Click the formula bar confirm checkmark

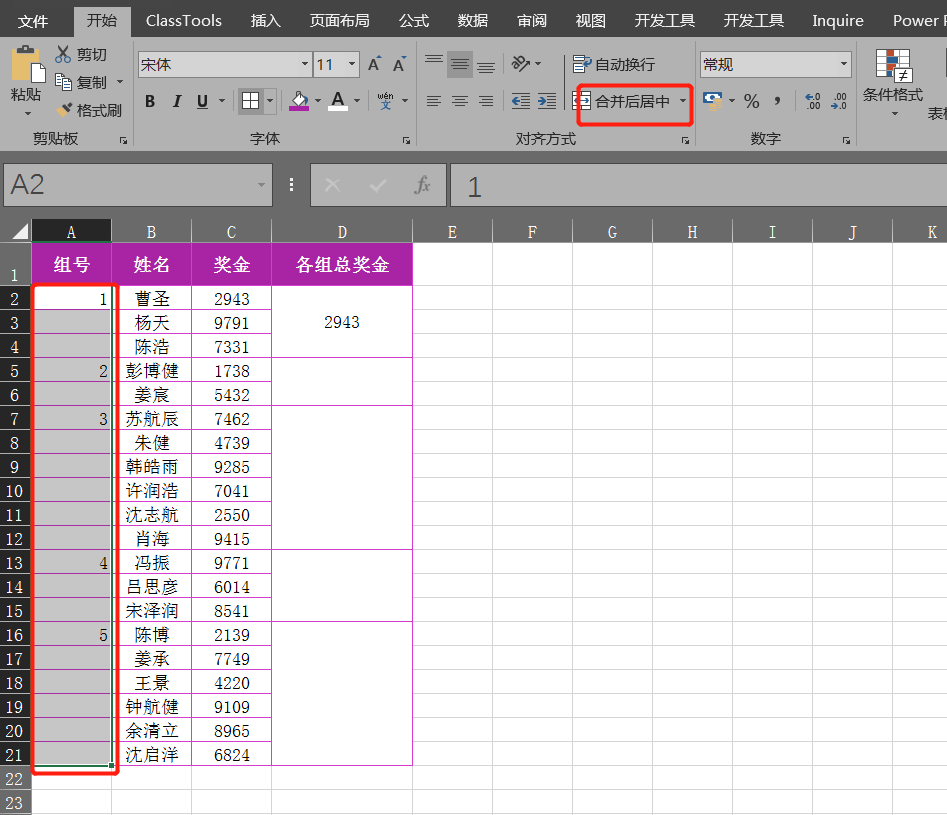pos(378,185)
